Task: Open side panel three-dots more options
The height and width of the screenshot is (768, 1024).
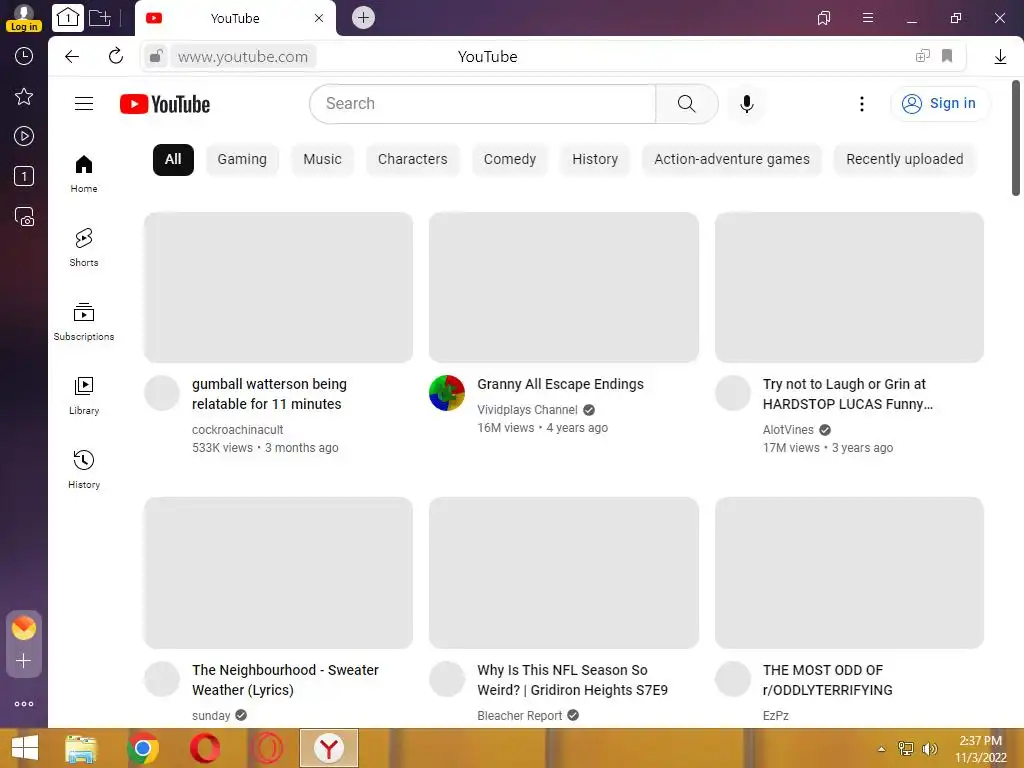Action: pos(24,703)
